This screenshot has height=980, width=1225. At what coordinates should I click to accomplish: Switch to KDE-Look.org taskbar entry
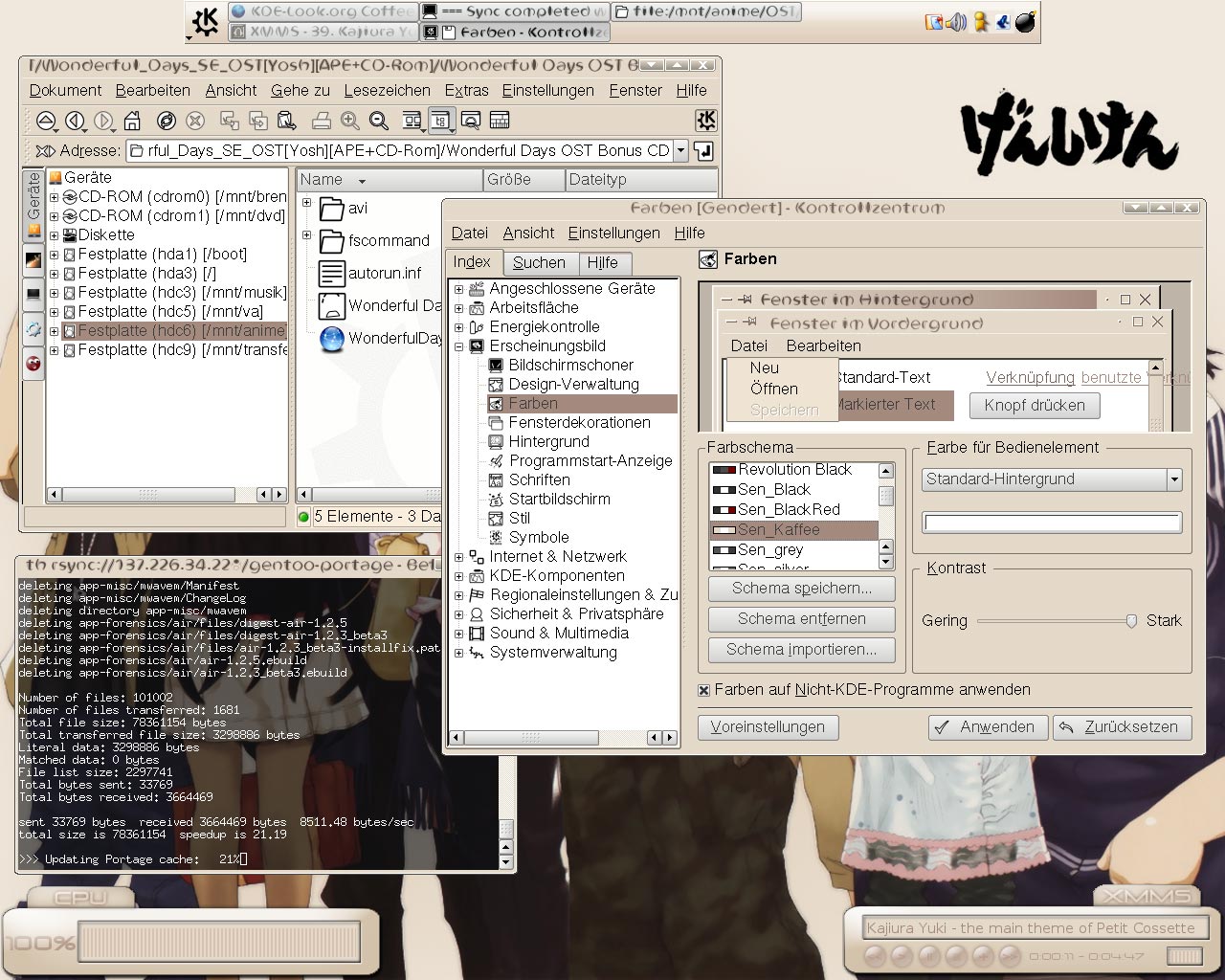[x=323, y=11]
